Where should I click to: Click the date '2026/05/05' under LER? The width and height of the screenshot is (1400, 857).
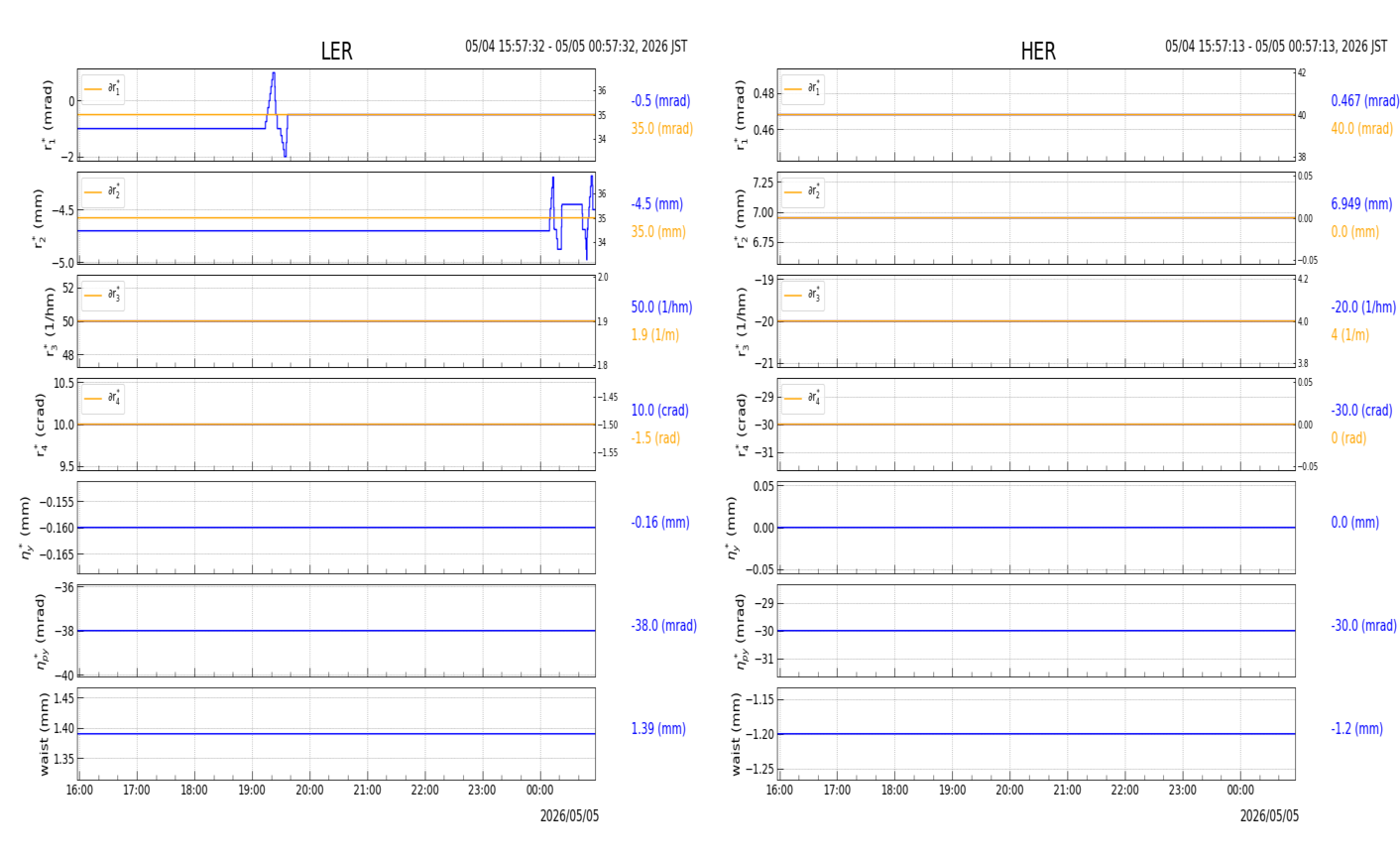point(569,816)
